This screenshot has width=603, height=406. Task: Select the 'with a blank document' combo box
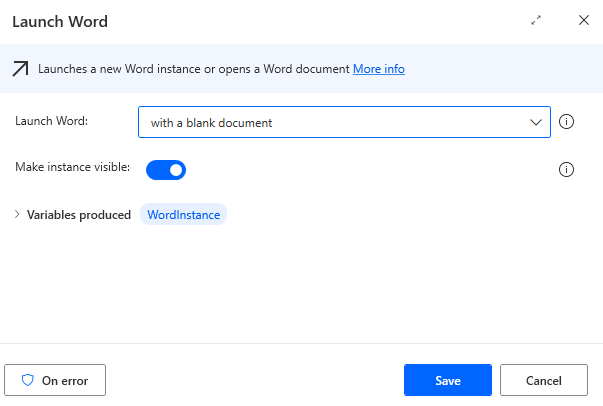[x=330, y=122]
